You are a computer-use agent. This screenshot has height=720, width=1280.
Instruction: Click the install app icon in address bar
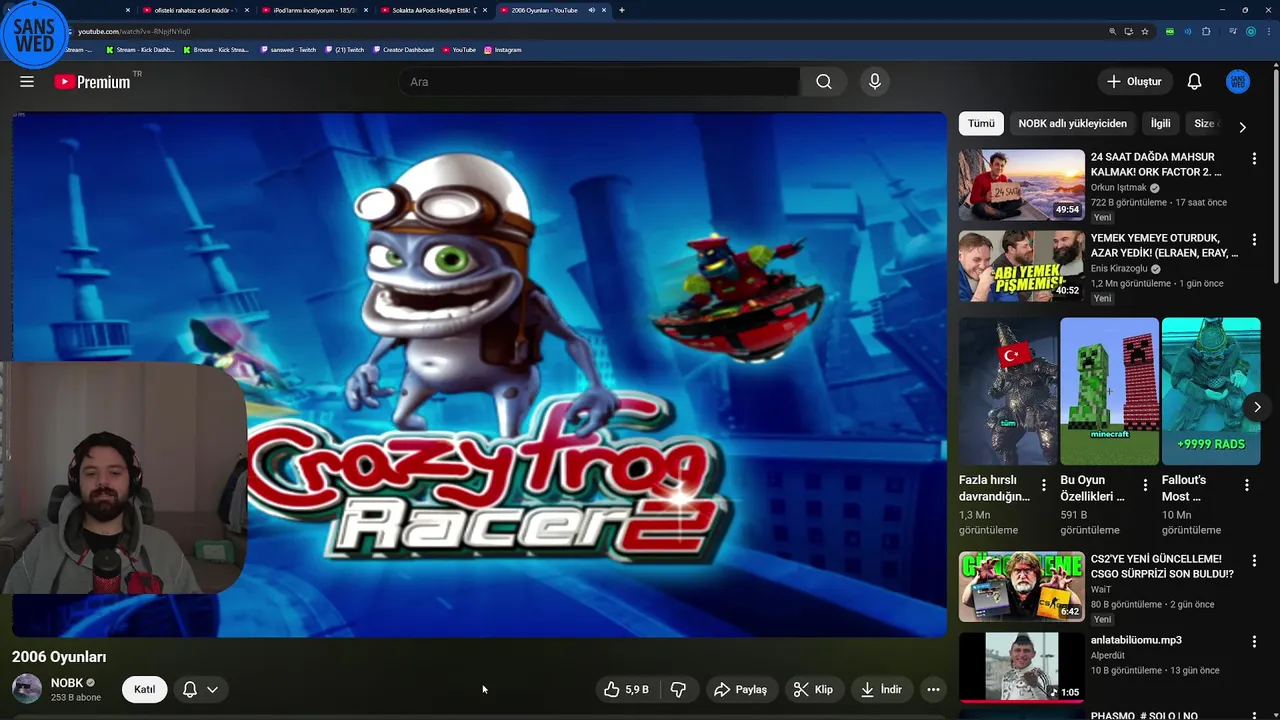(1128, 31)
